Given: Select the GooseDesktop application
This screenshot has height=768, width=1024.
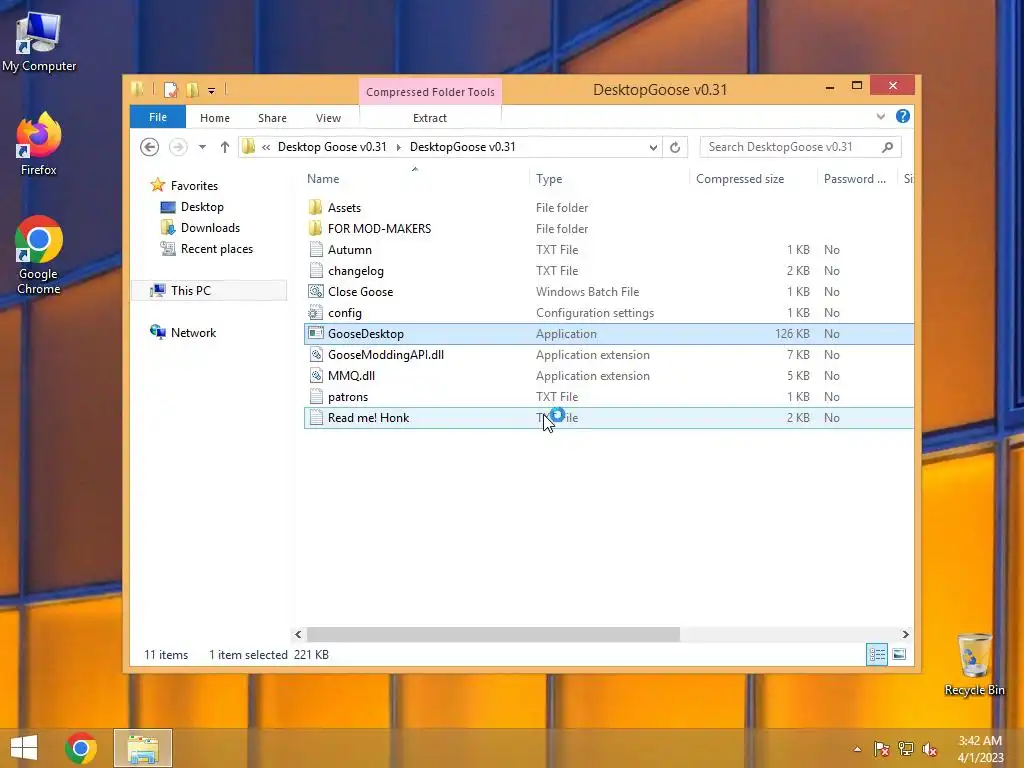Looking at the screenshot, I should (x=609, y=334).
